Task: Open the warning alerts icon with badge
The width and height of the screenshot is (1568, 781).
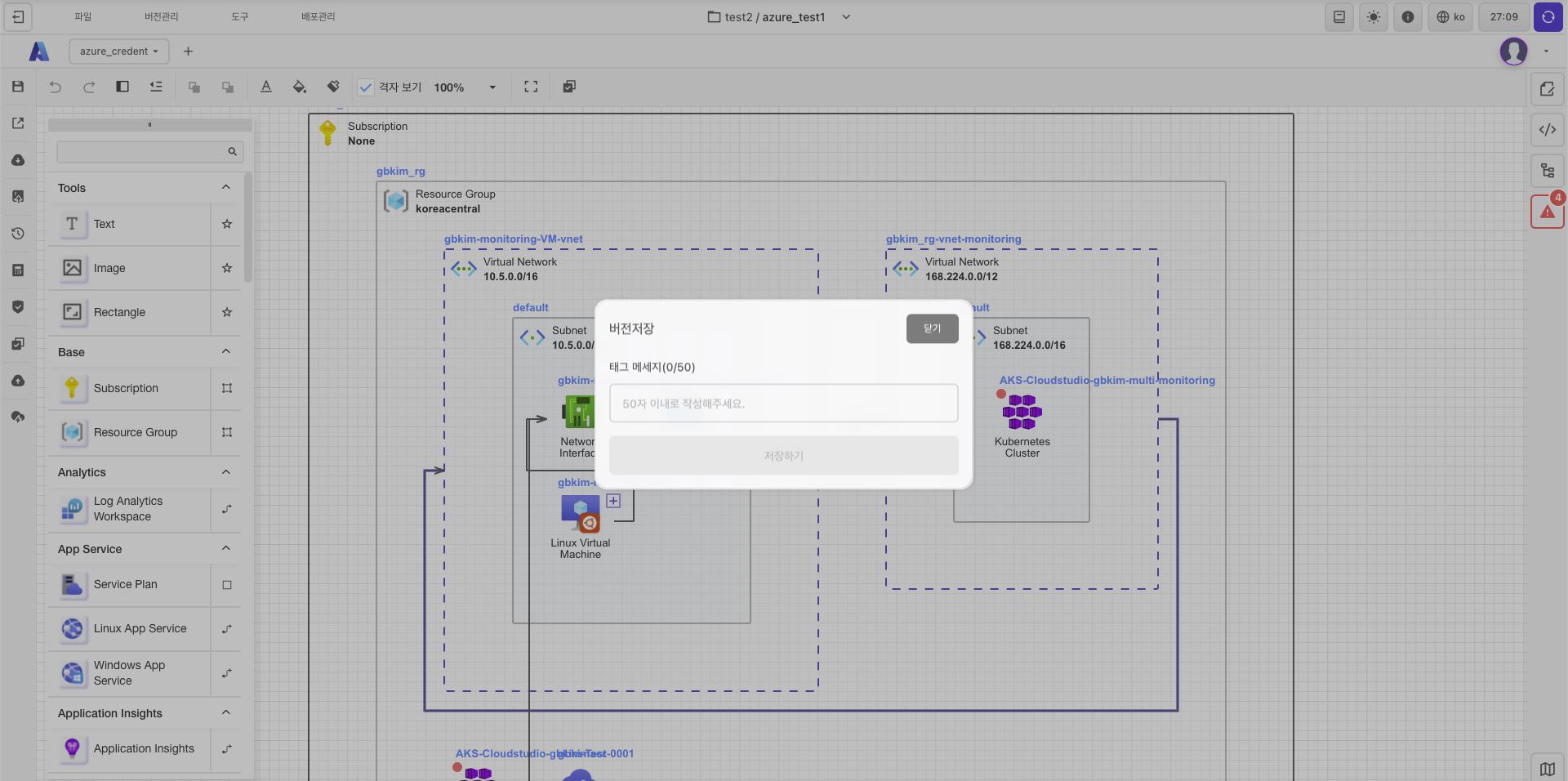Action: click(1547, 212)
